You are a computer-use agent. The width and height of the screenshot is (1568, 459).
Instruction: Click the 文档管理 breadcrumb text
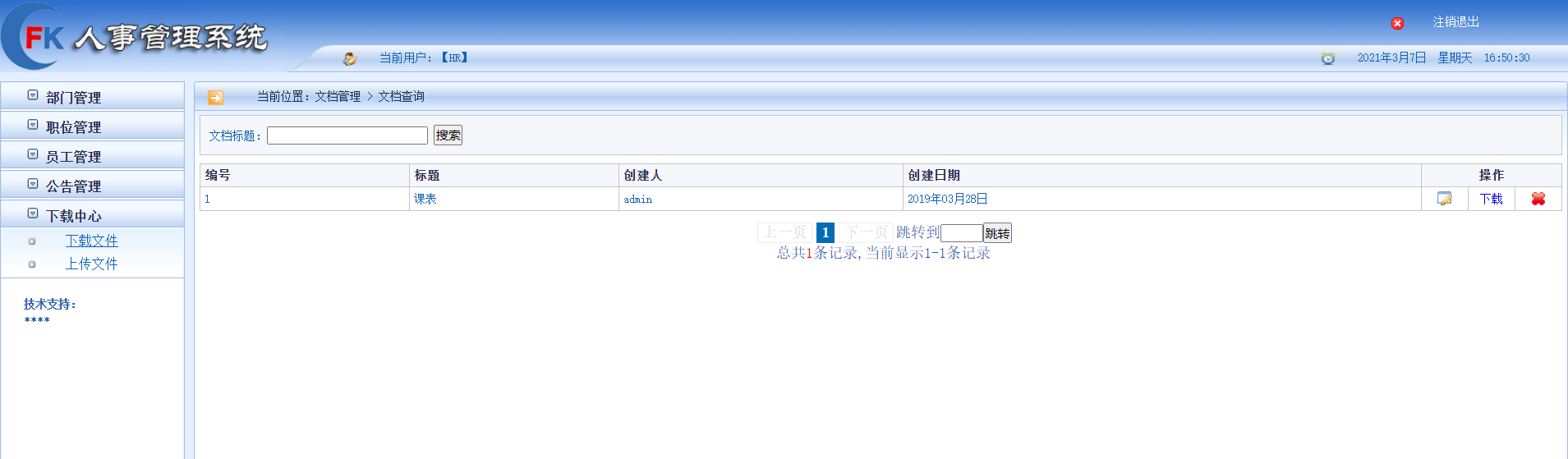pos(338,97)
